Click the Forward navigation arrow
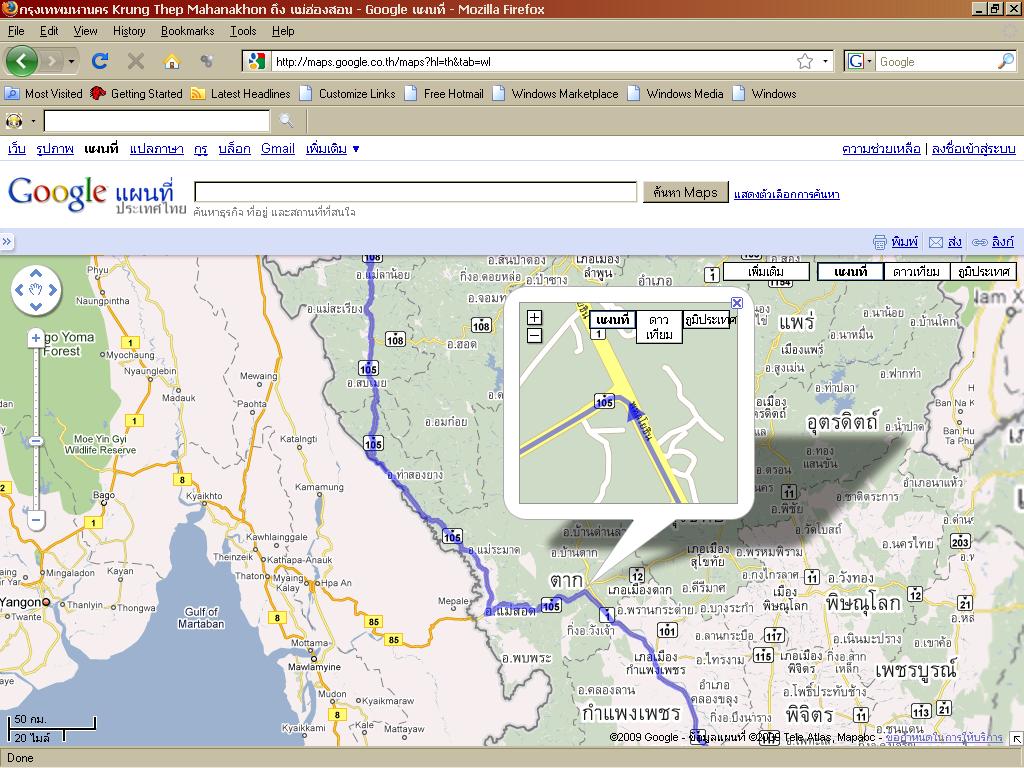The height and width of the screenshot is (768, 1024). [53, 61]
